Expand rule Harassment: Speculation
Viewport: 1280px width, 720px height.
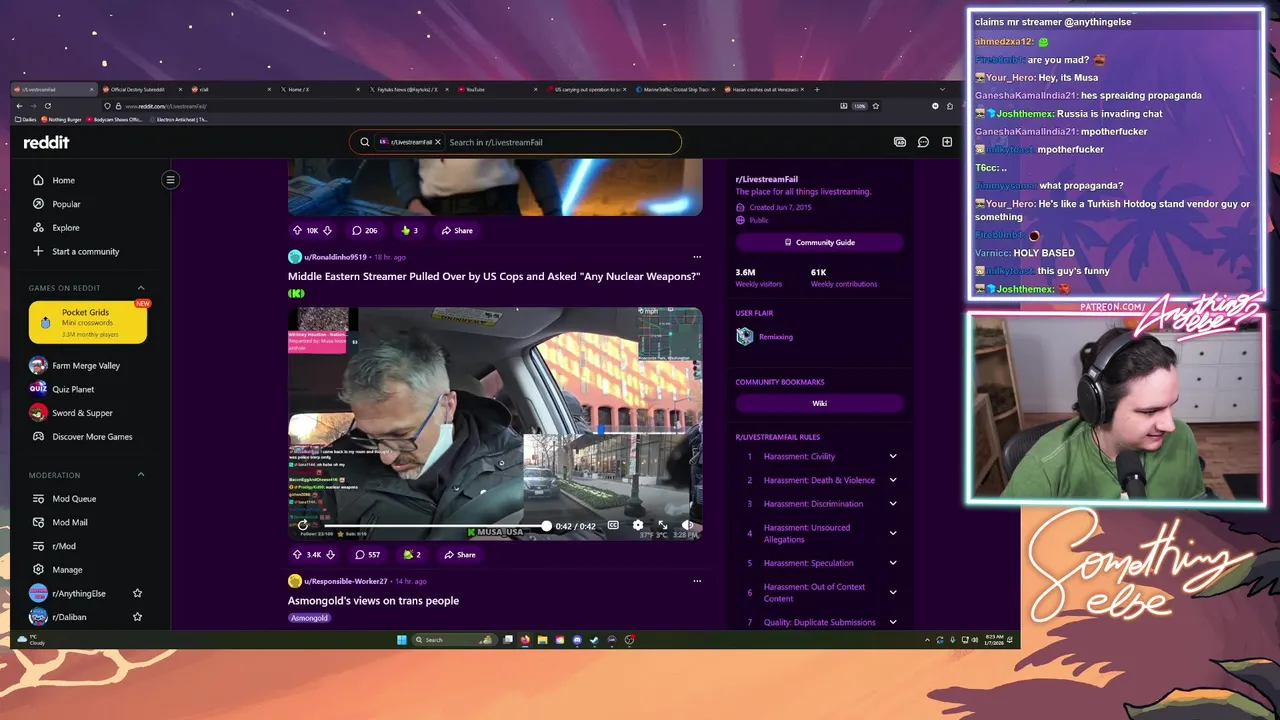pos(893,563)
